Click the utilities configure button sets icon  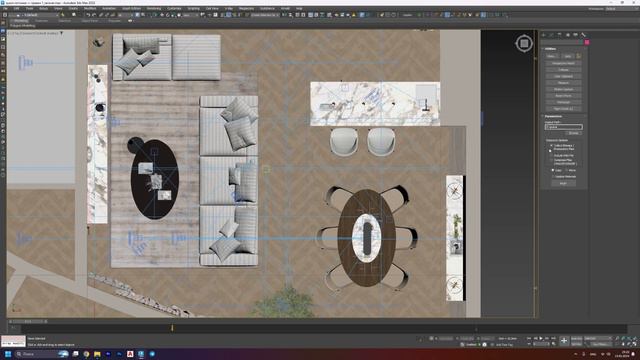[x=579, y=56]
